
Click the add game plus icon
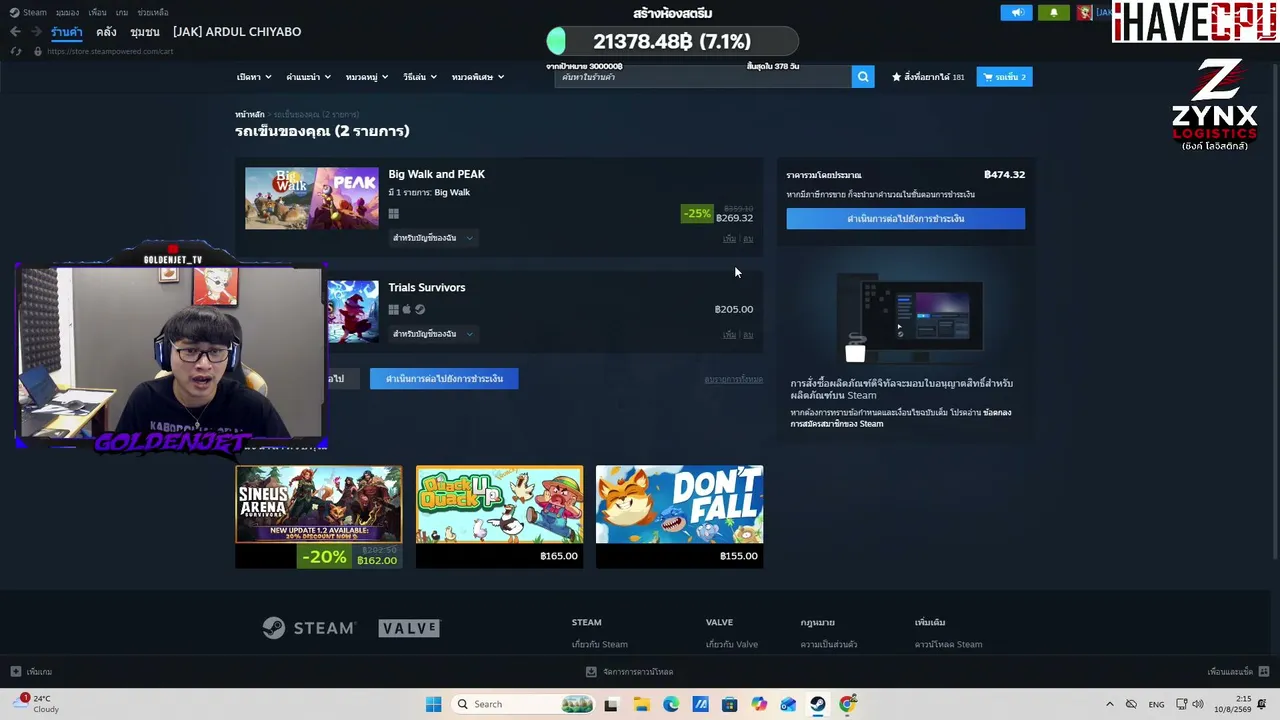(x=16, y=672)
